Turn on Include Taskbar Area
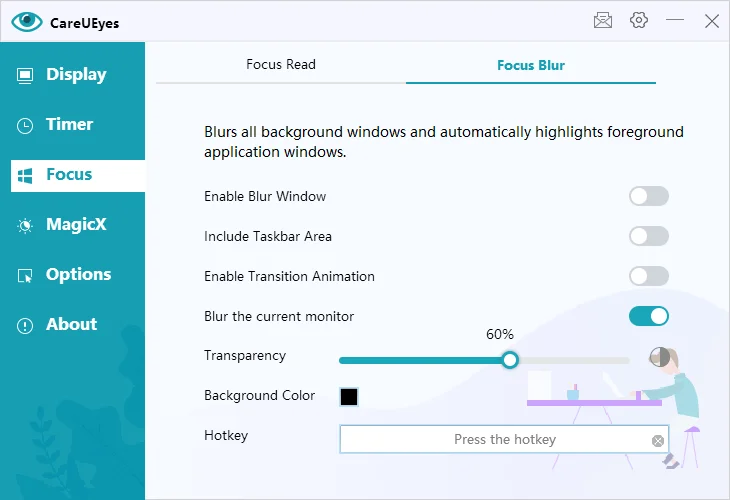Screen dimensions: 730x500 (648, 236)
